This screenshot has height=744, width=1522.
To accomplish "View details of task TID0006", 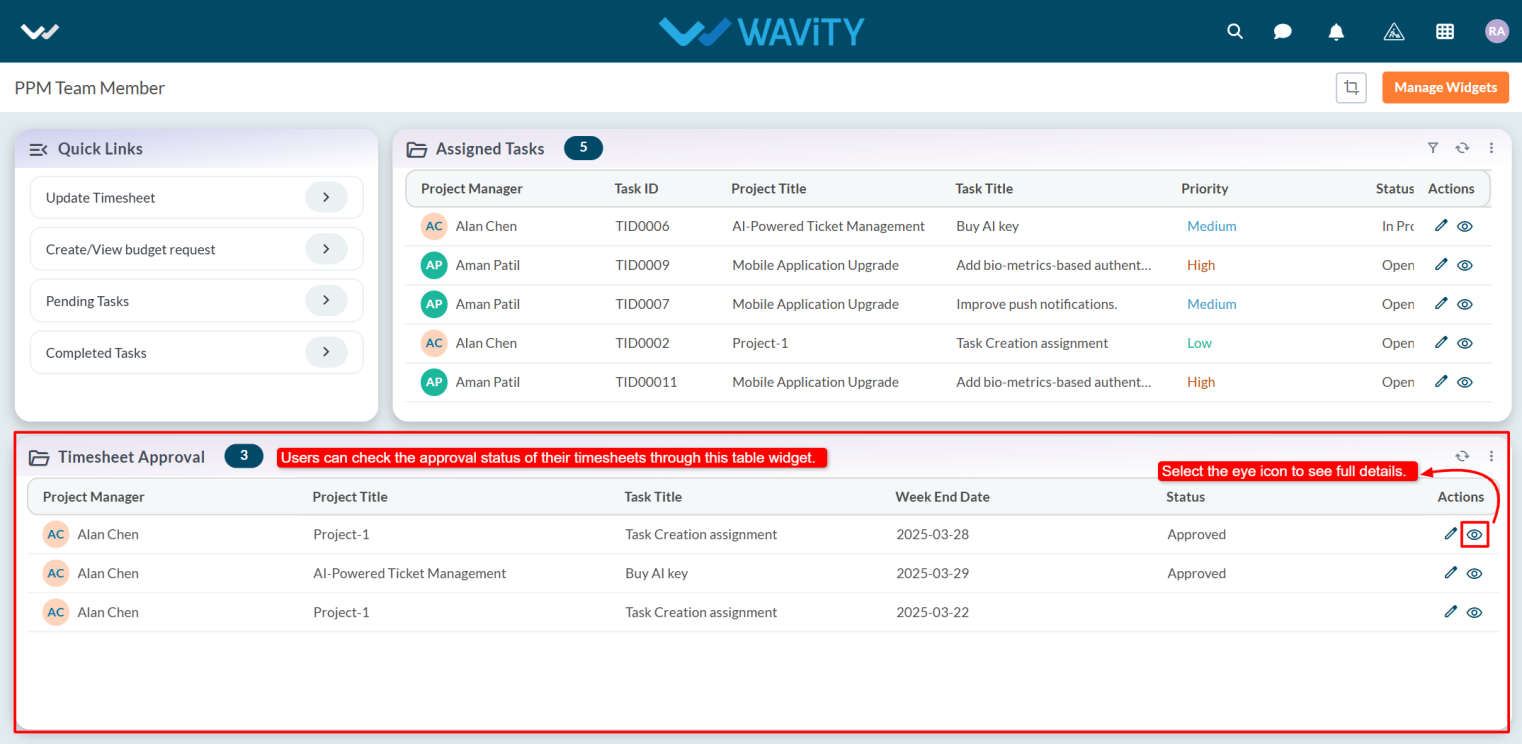I will click(x=1465, y=227).
